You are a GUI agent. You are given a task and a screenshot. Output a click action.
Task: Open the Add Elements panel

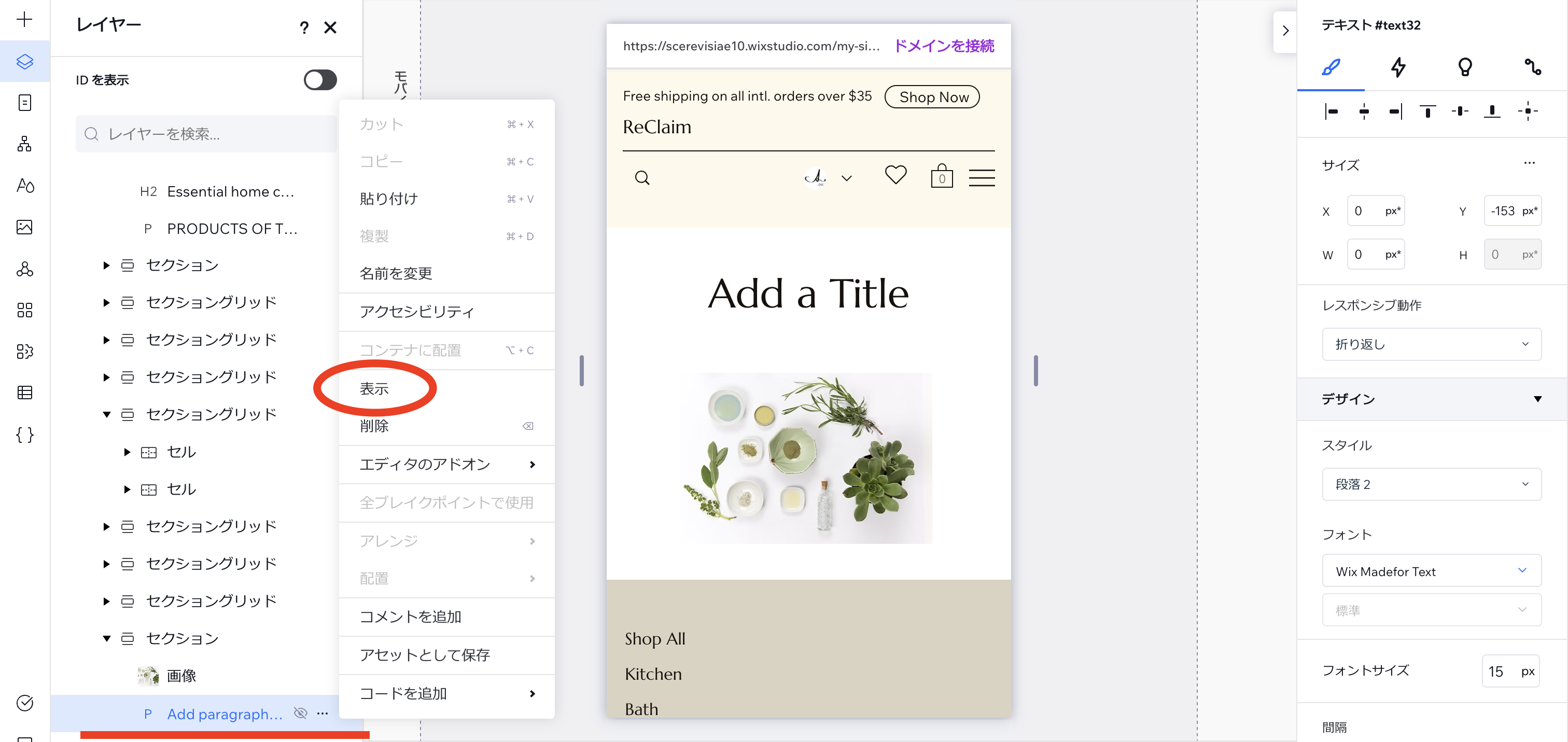tap(24, 19)
